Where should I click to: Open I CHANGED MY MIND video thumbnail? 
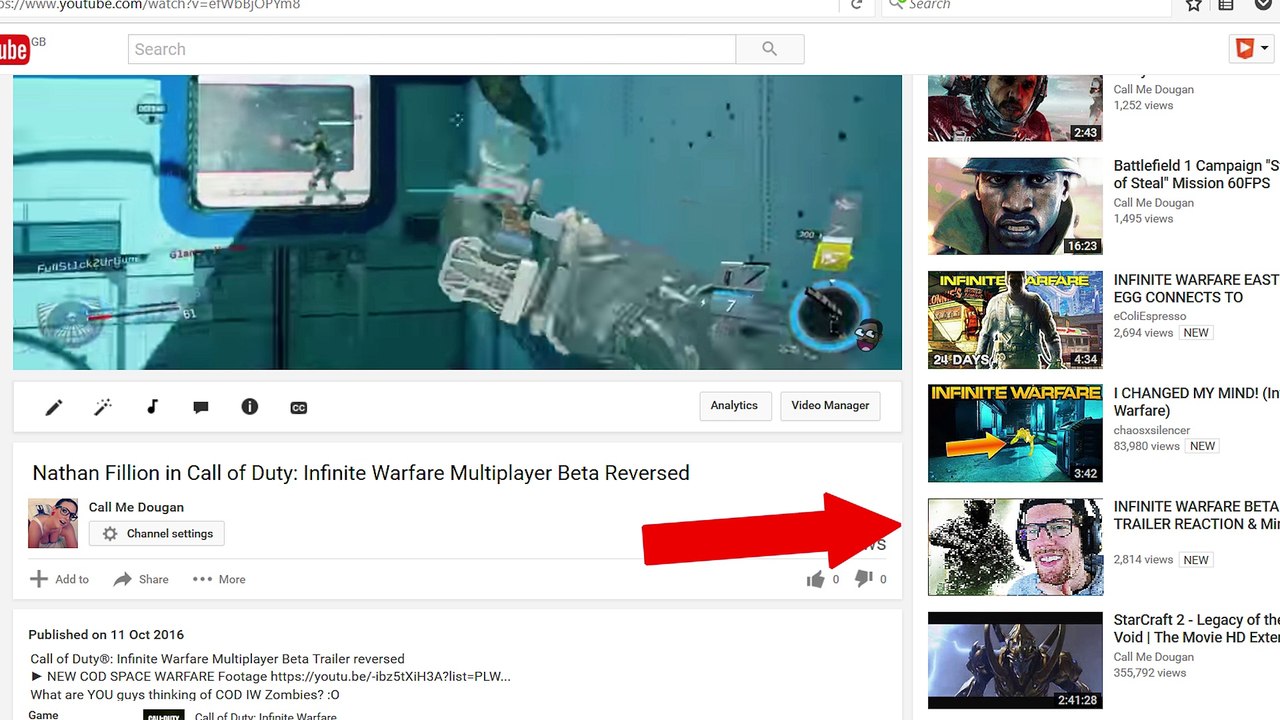coord(1015,433)
